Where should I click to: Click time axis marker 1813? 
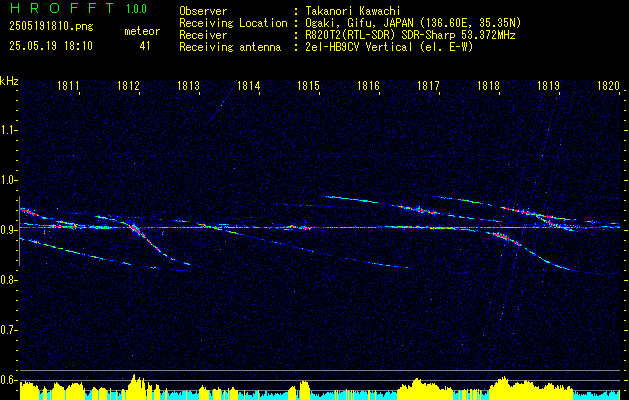[x=188, y=85]
